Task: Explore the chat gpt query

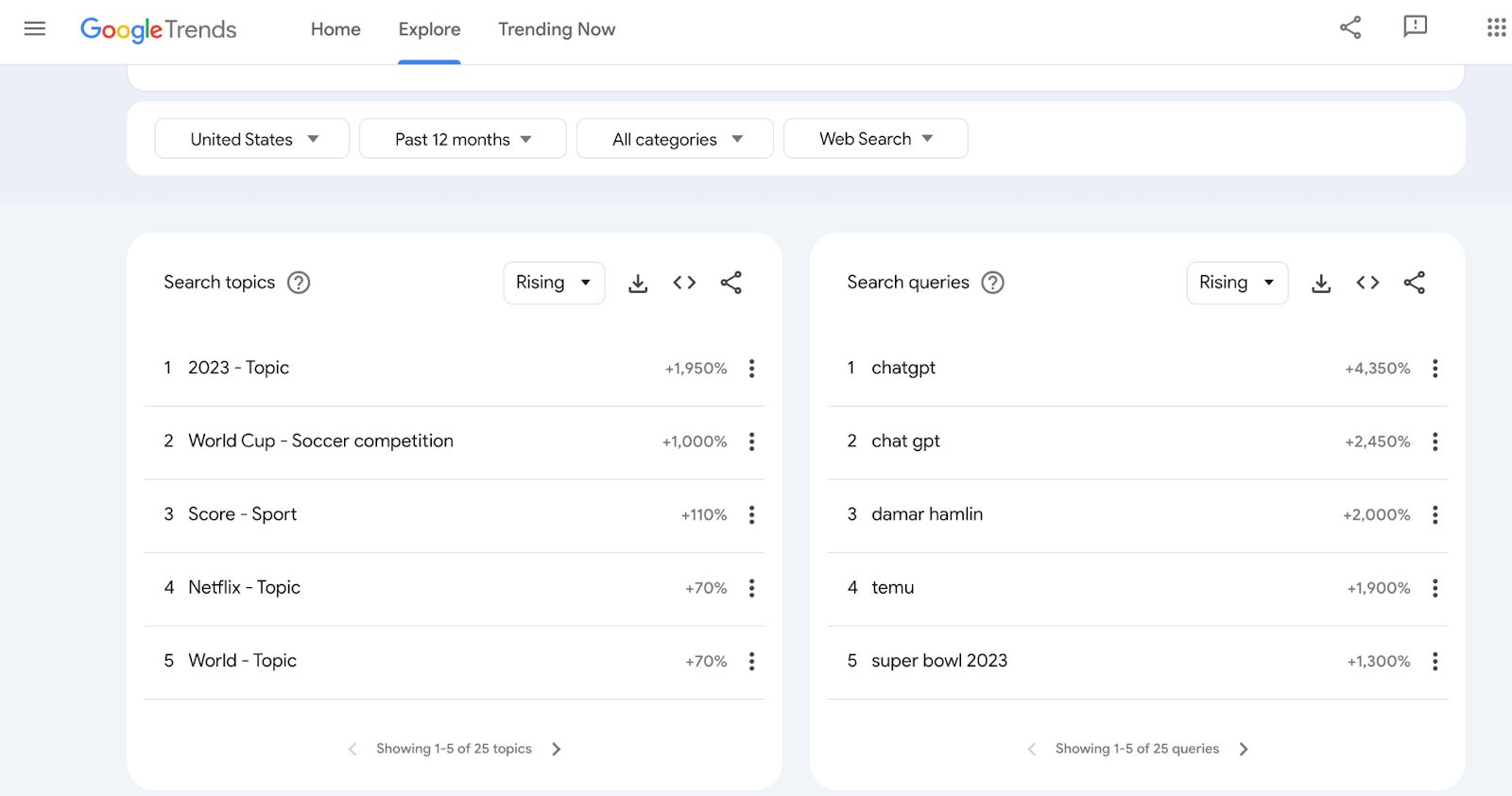Action: (x=905, y=441)
